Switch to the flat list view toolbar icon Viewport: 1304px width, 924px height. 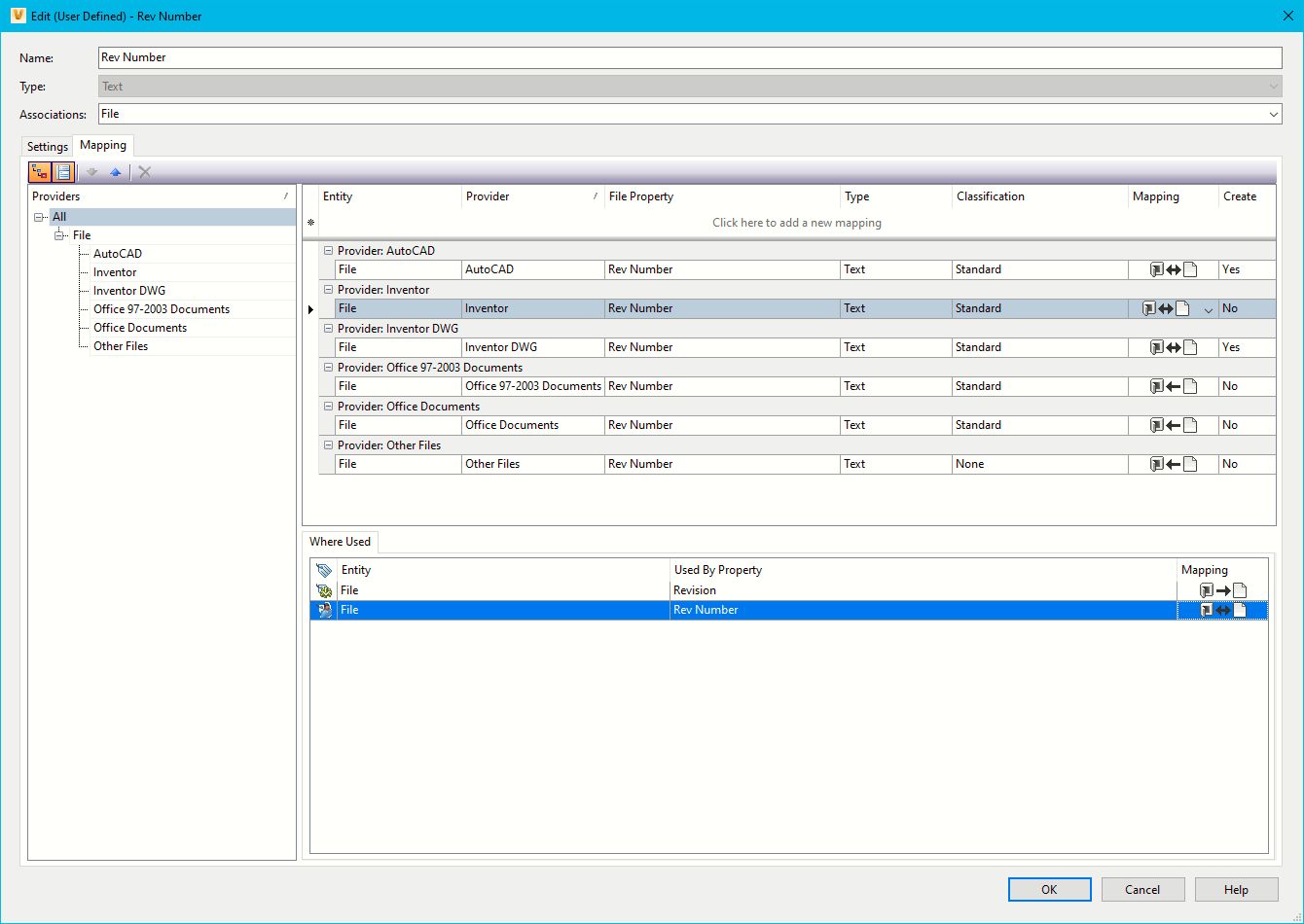tap(63, 172)
